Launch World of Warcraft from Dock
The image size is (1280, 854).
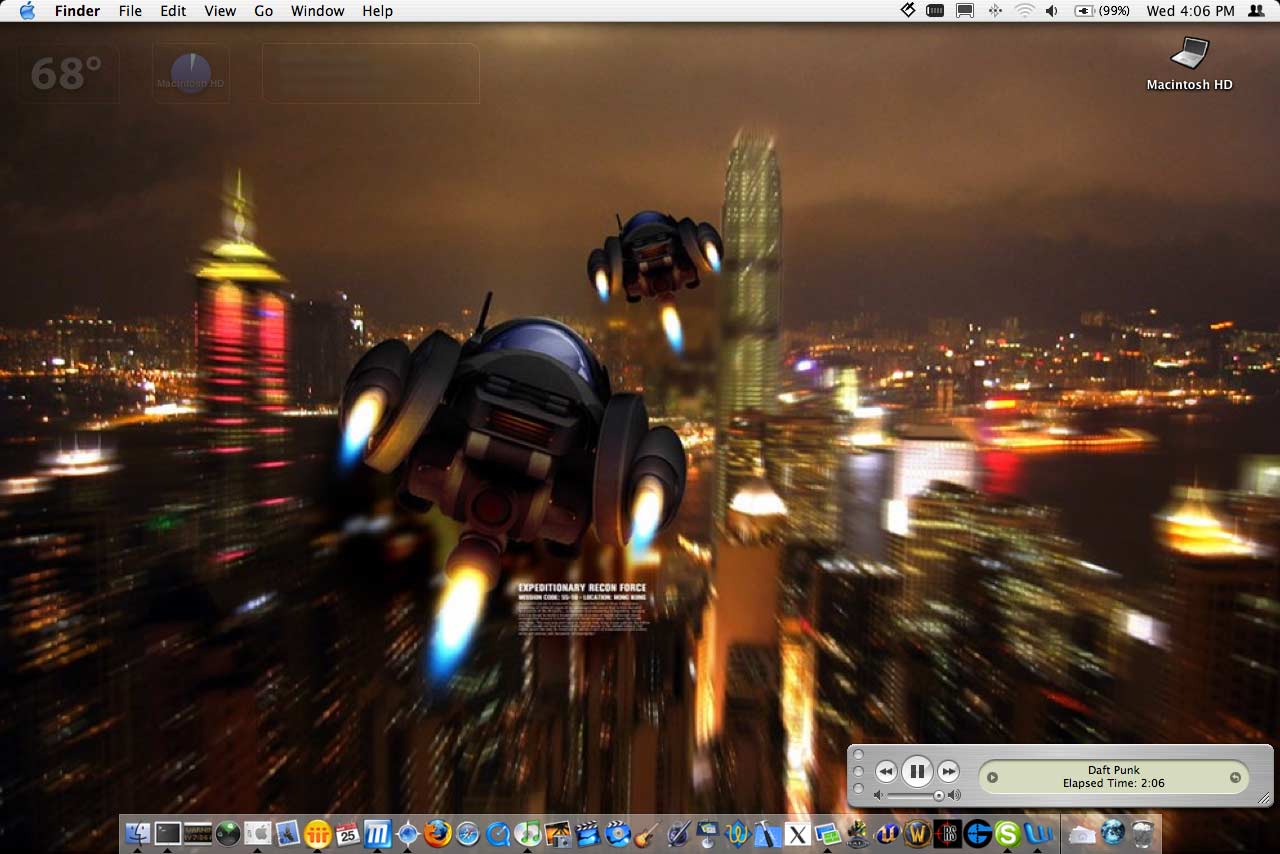[x=918, y=833]
